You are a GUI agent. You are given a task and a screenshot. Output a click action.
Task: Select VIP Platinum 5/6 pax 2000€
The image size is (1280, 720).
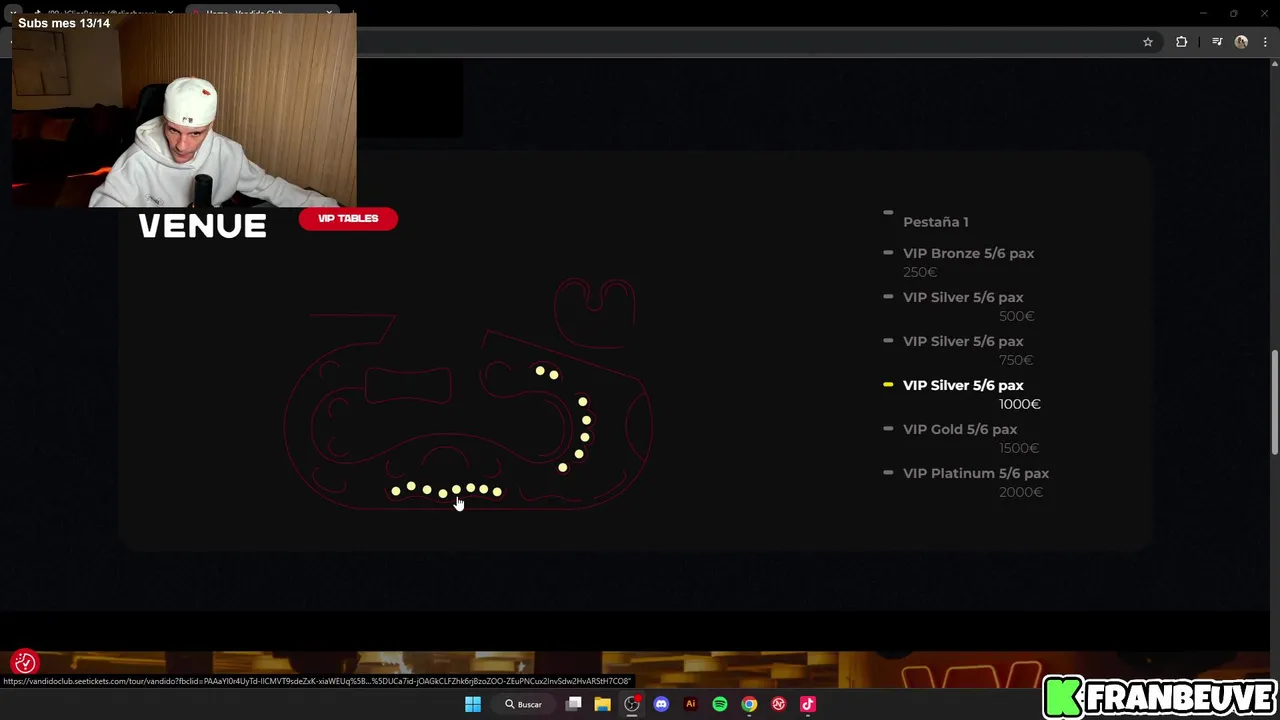[966, 482]
